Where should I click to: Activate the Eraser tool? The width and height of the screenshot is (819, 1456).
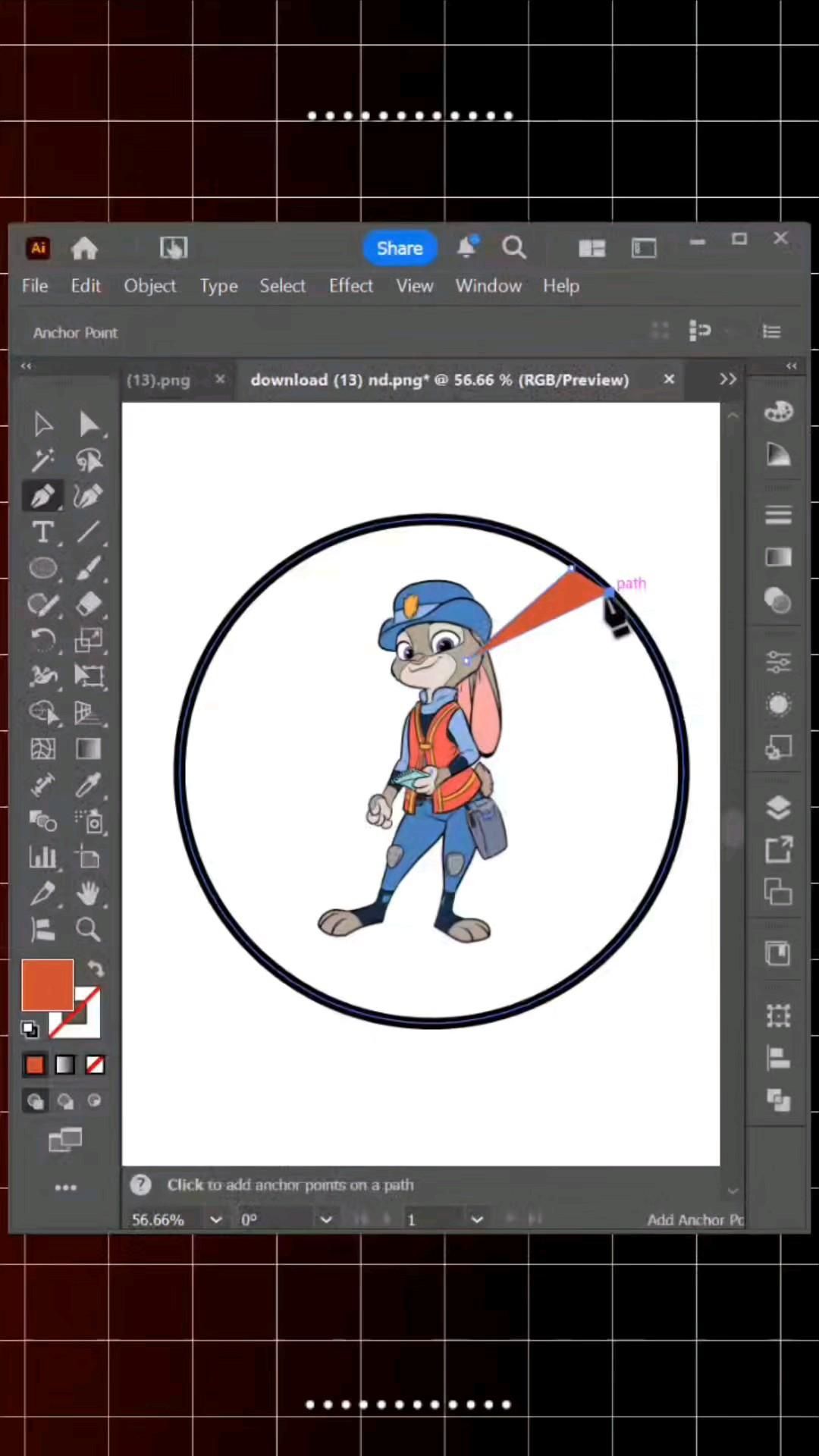coord(88,604)
